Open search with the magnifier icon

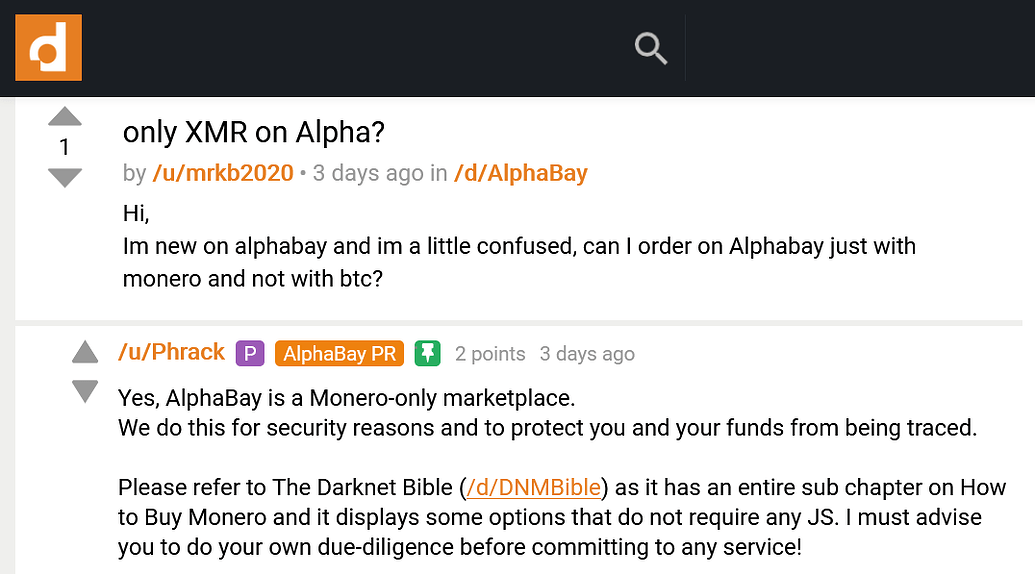click(x=651, y=47)
